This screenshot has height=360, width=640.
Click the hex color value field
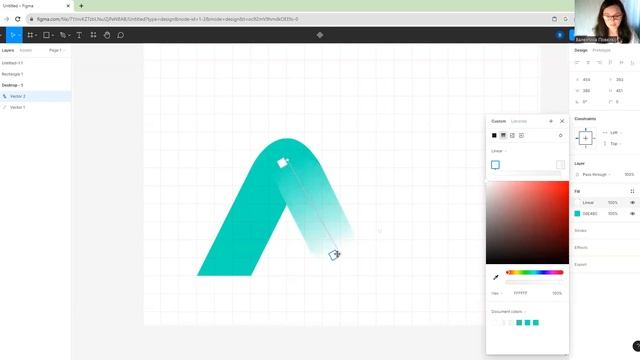(520, 293)
